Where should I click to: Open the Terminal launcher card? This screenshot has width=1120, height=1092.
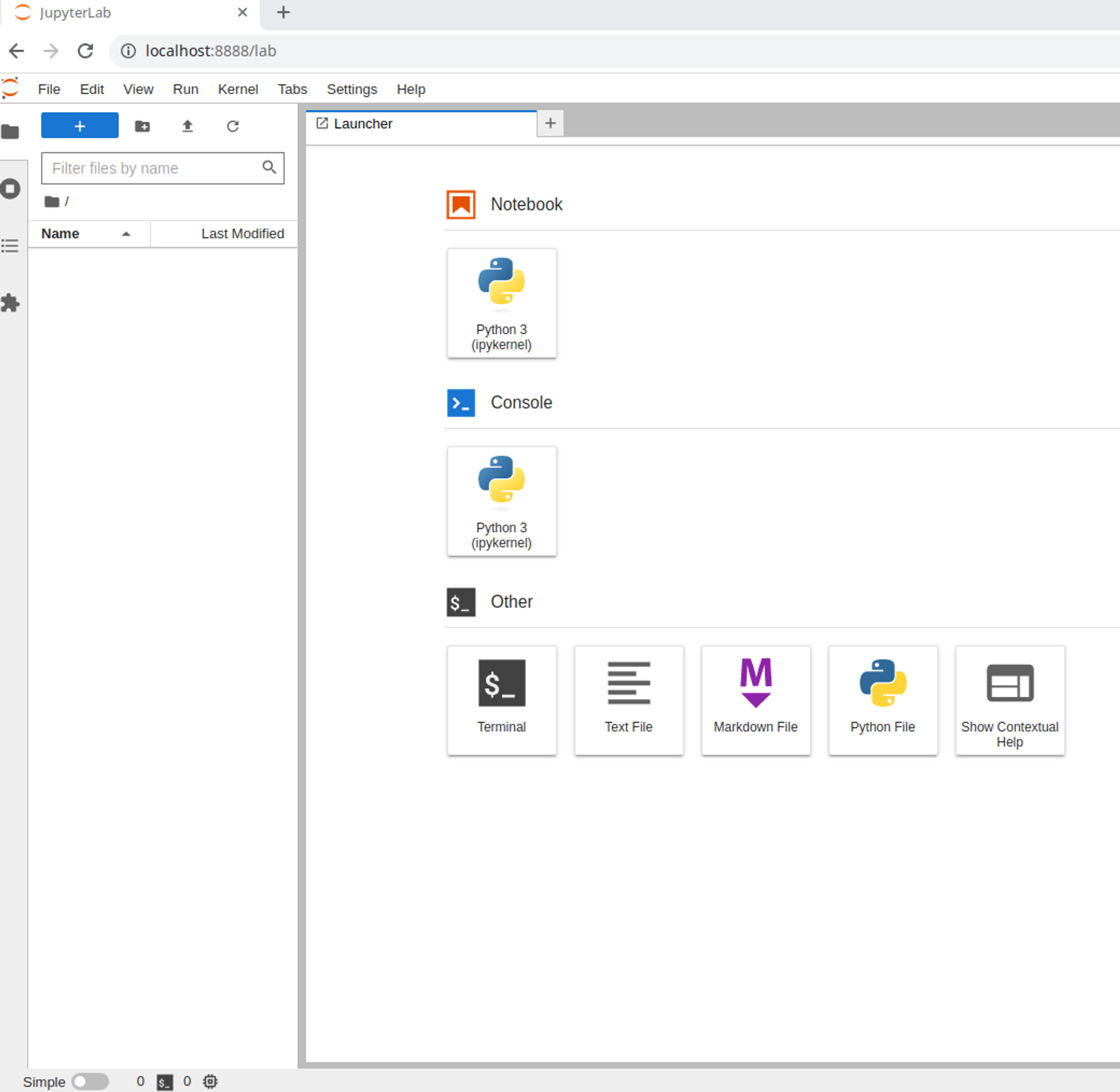point(501,699)
